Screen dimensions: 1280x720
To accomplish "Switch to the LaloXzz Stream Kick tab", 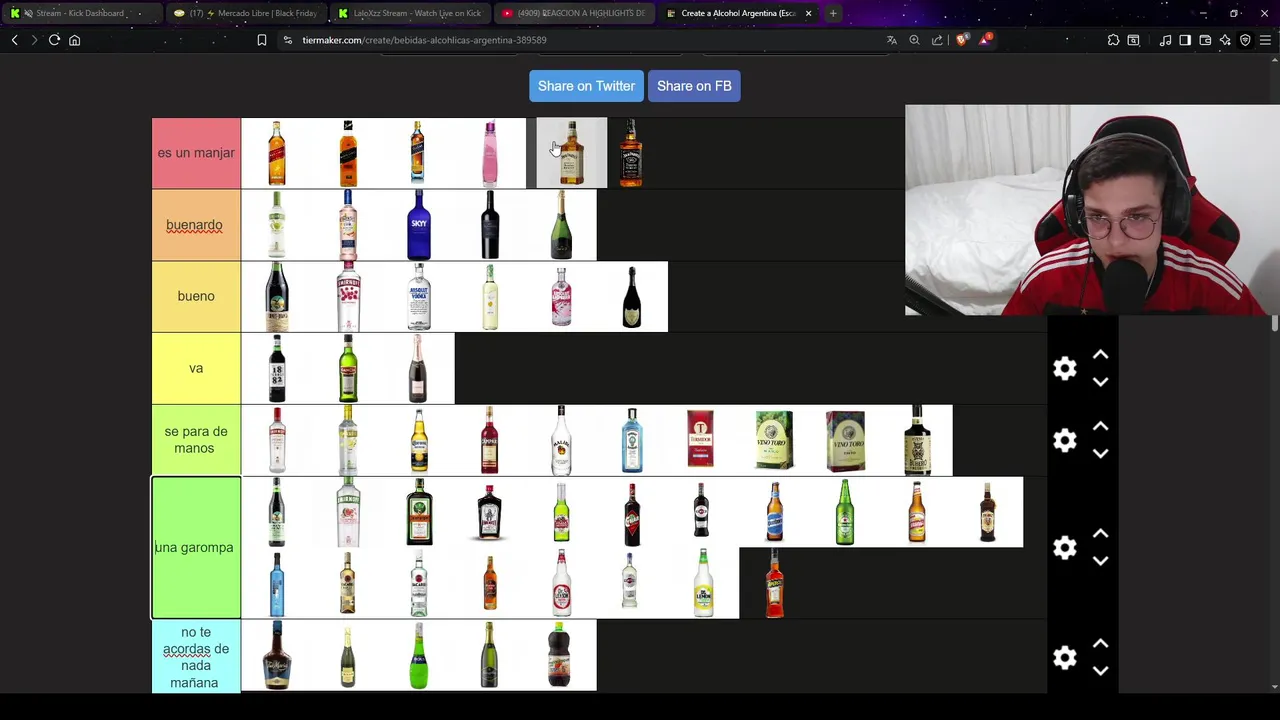I will [410, 13].
